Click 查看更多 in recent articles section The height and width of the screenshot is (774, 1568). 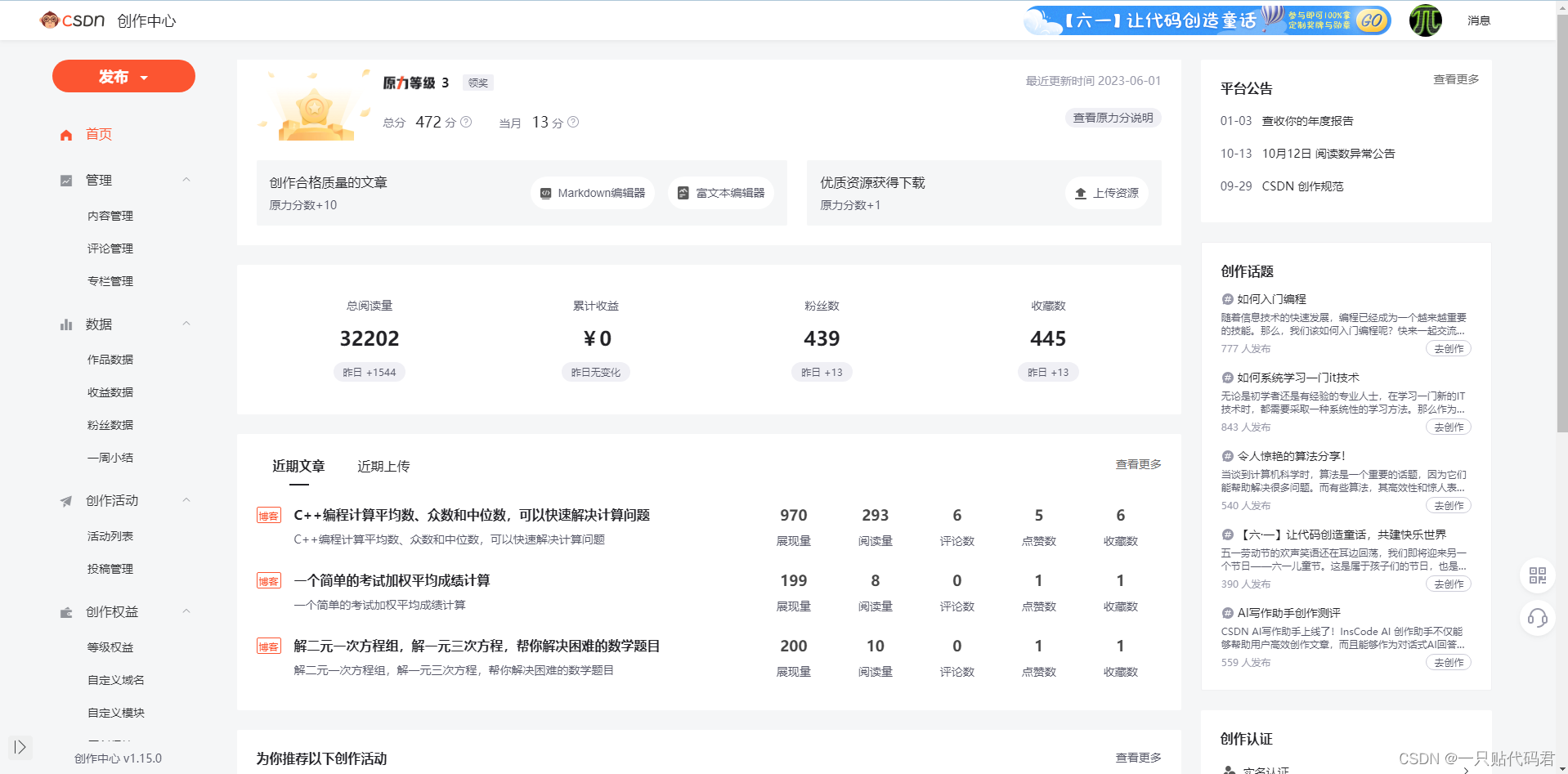pyautogui.click(x=1138, y=464)
